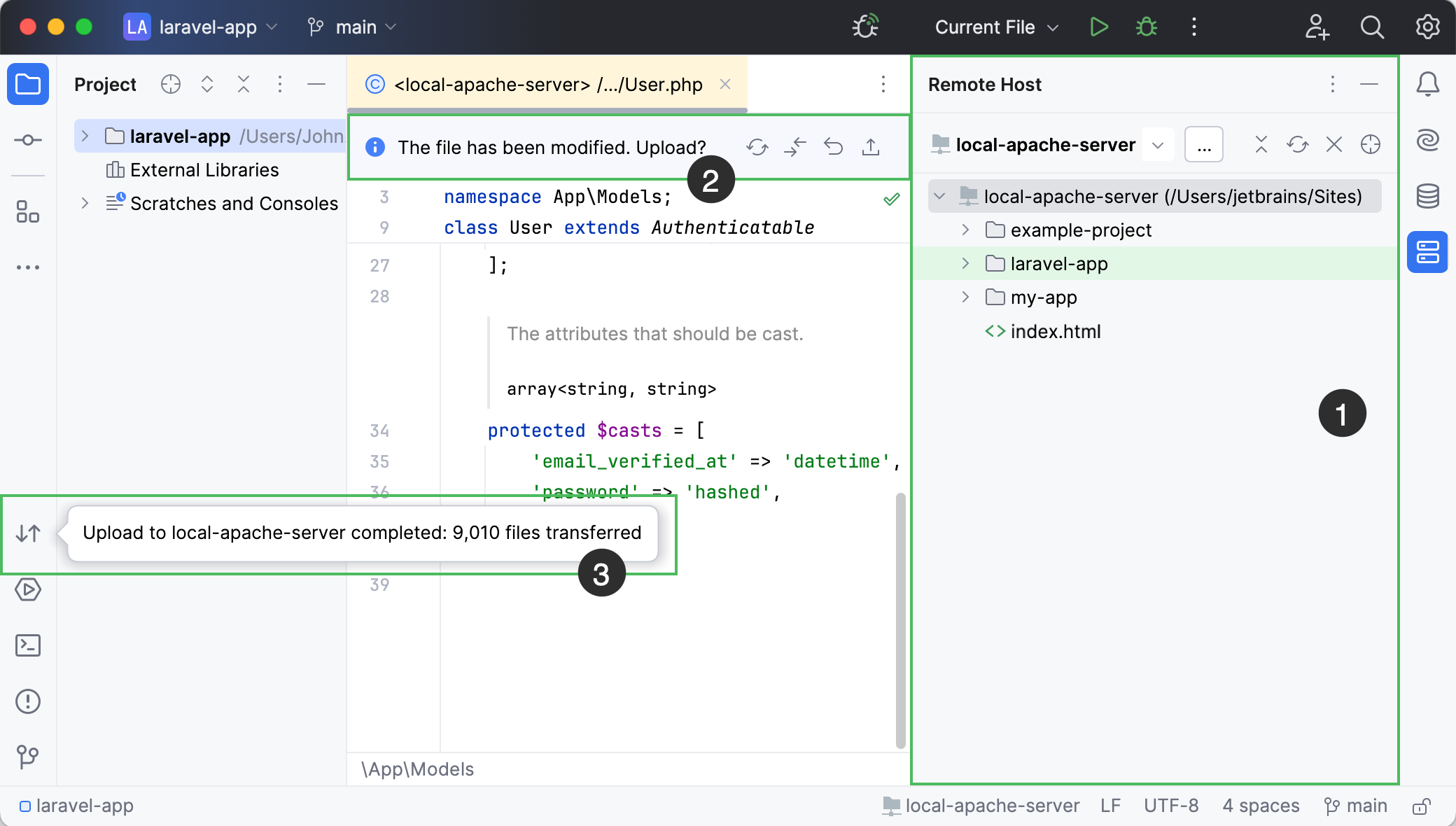This screenshot has height=826, width=1456.
Task: Collapse all nodes in Remote Host panel
Action: (1261, 144)
